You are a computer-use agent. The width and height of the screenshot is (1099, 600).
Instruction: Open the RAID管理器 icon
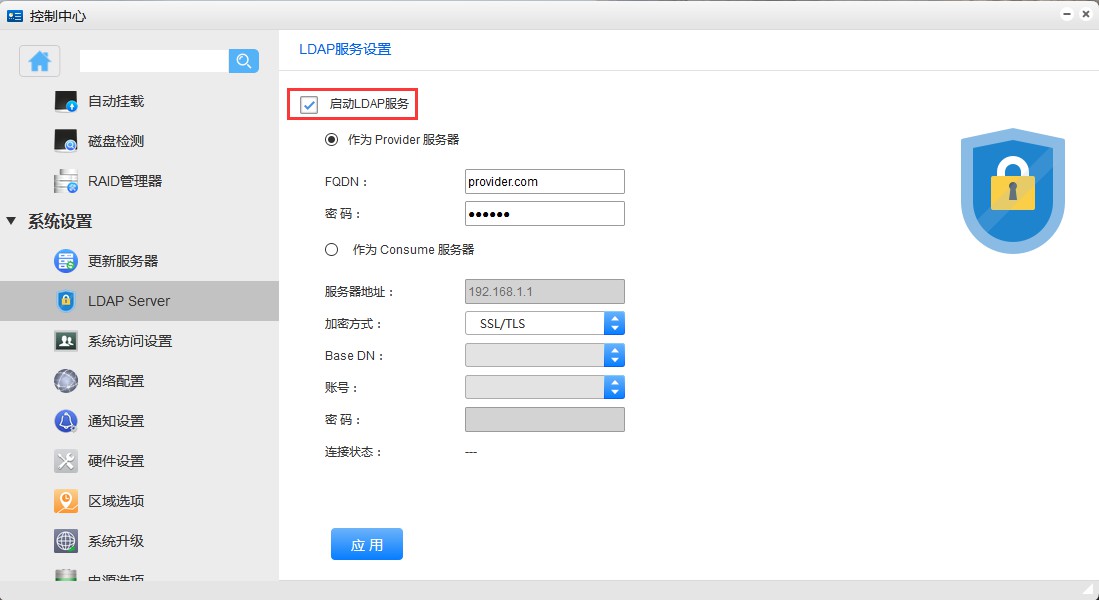point(66,181)
